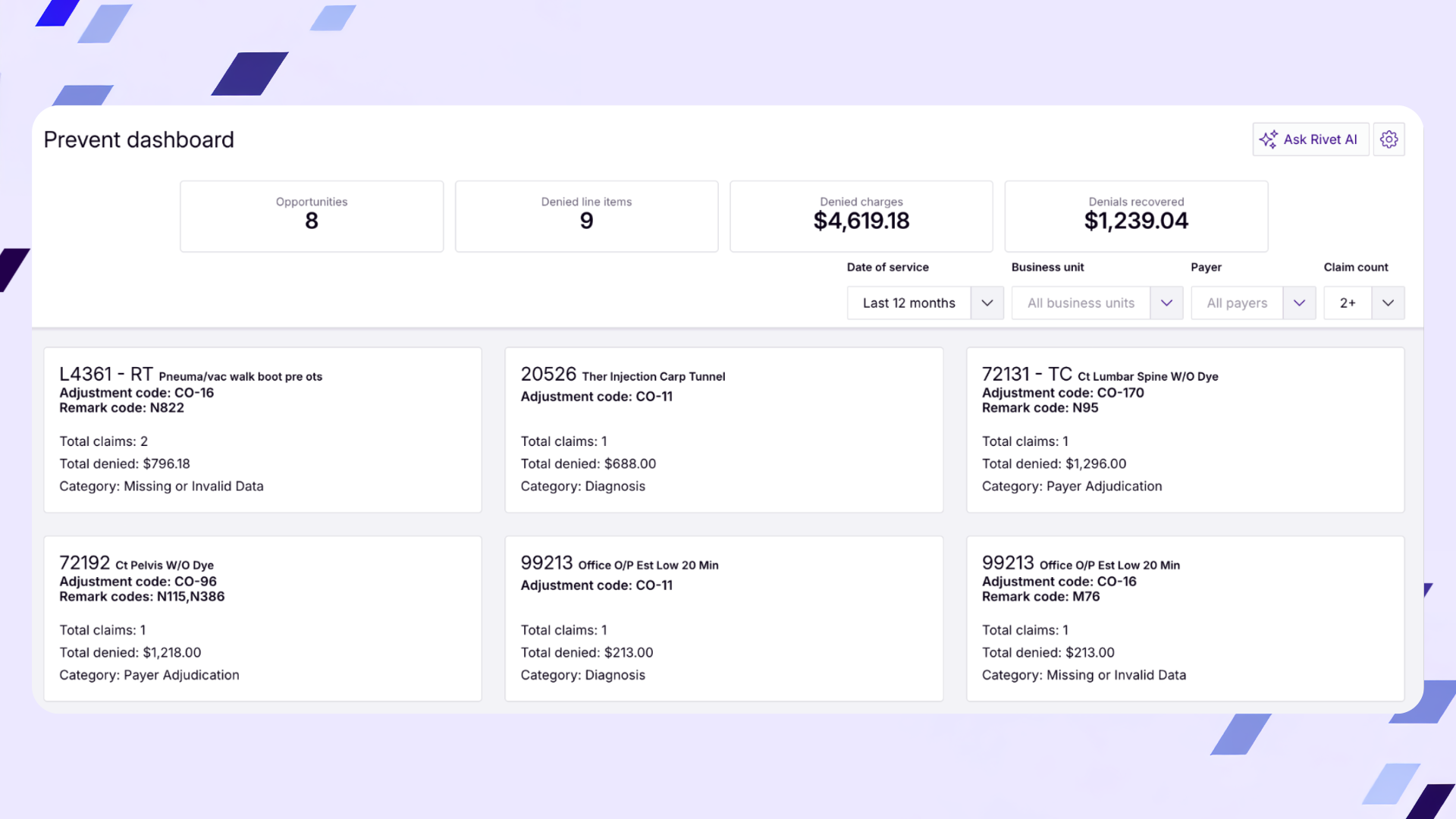The image size is (1456, 819).
Task: Change Last 12 months date range
Action: click(908, 303)
